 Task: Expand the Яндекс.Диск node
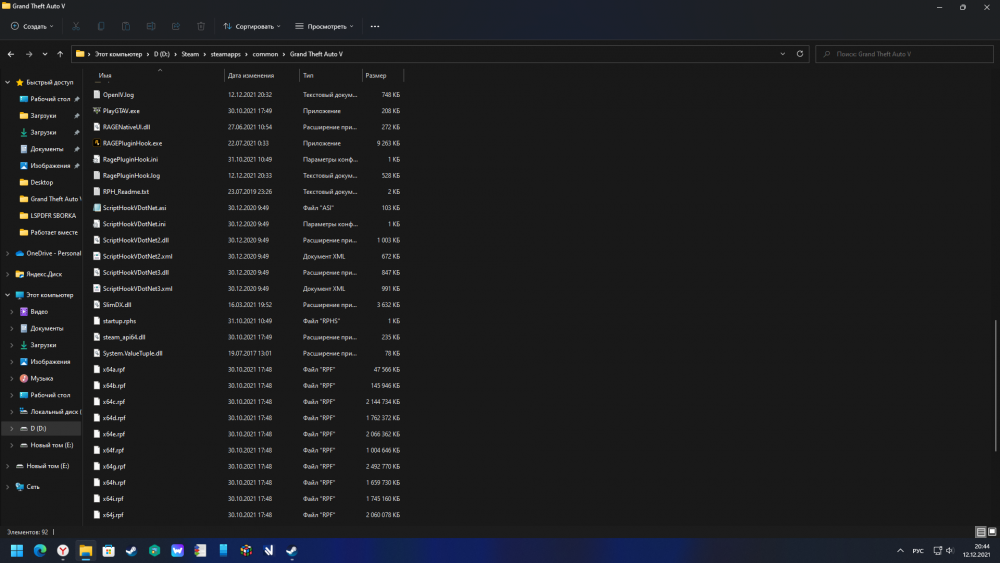(x=8, y=274)
